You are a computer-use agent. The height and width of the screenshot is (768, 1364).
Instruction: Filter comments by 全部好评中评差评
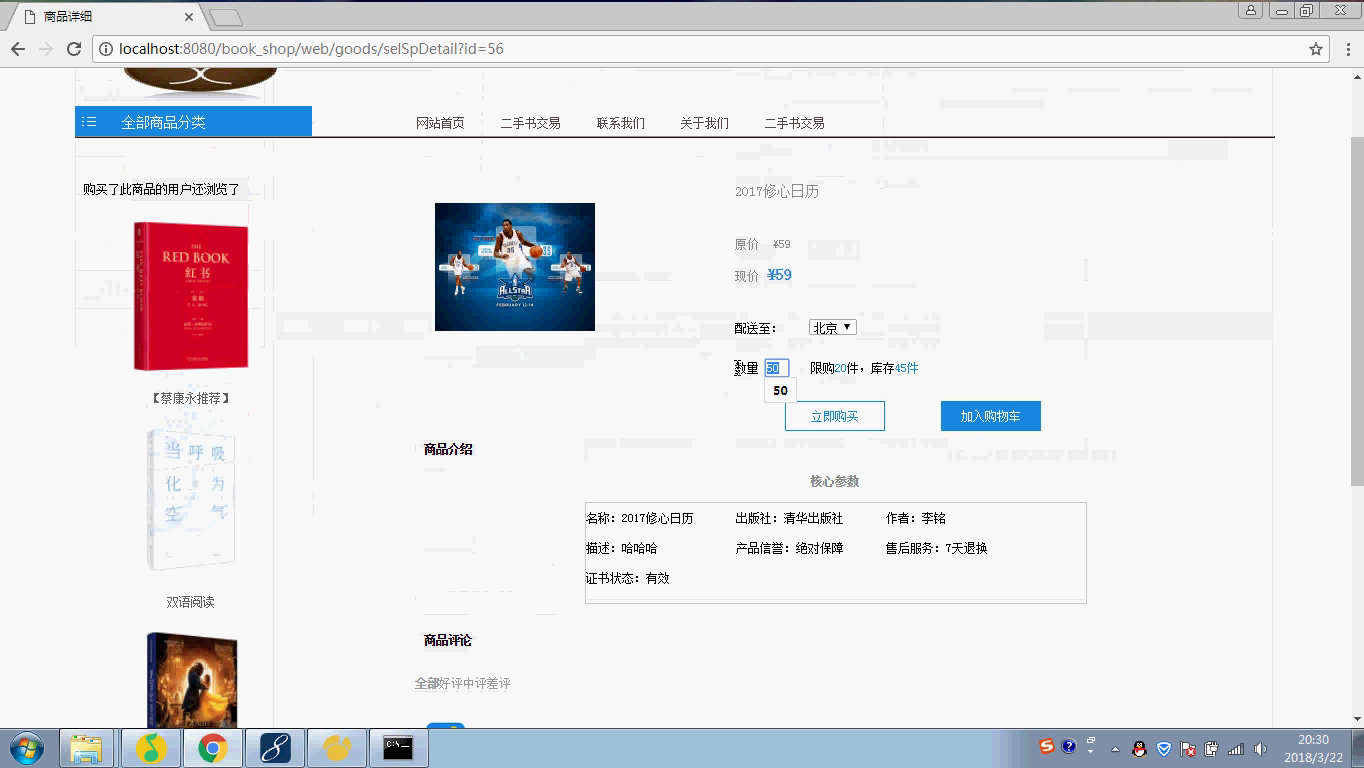pos(463,683)
